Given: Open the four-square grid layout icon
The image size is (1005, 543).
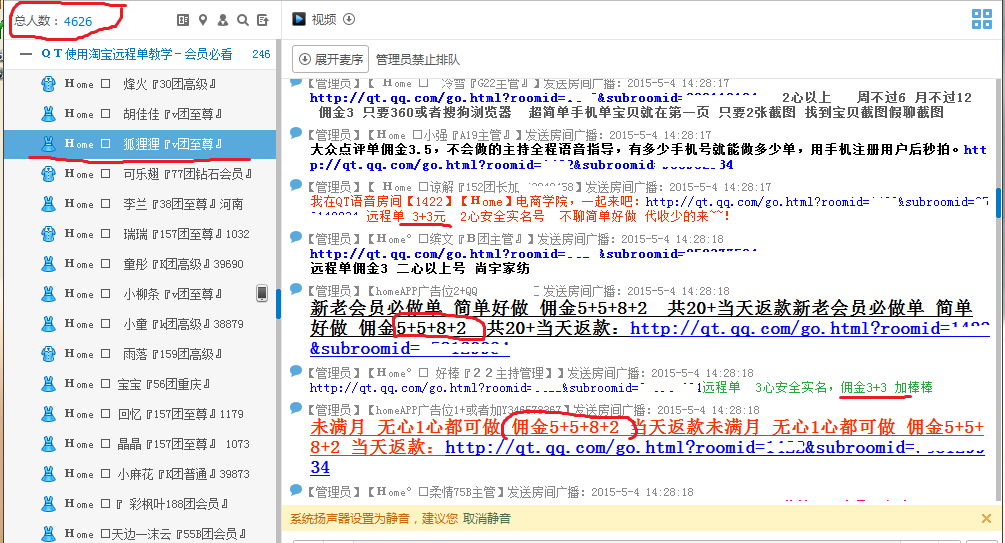Looking at the screenshot, I should (x=982, y=19).
